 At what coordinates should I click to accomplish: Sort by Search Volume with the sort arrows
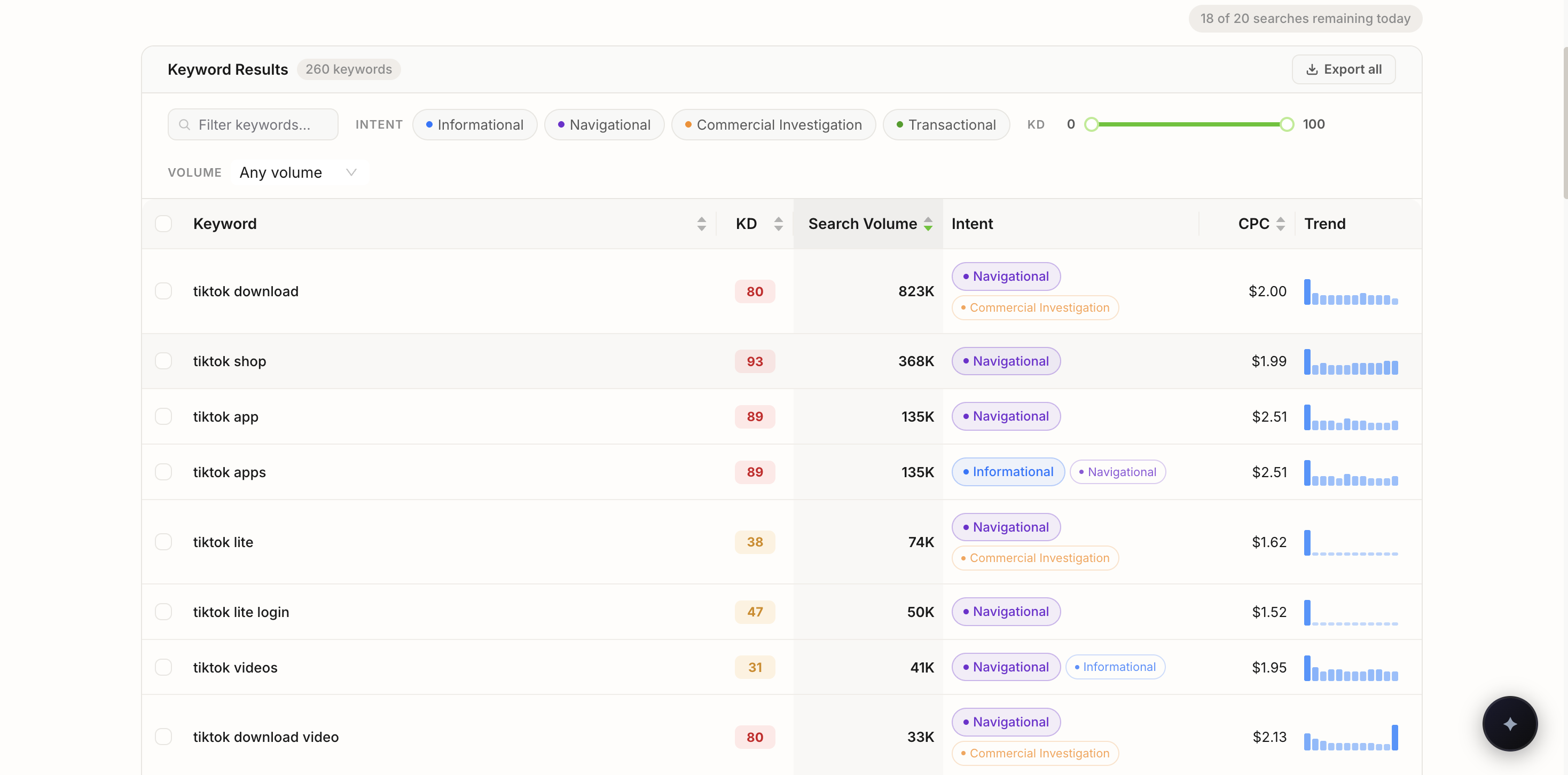coord(928,223)
